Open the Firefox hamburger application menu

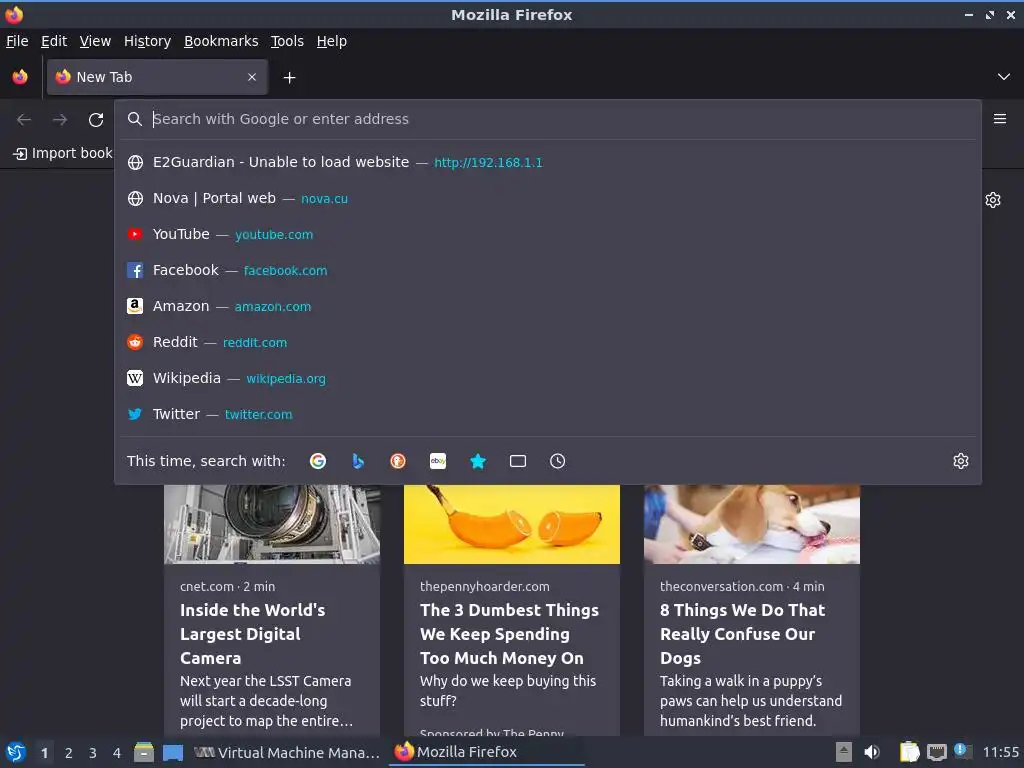pyautogui.click(x=1000, y=119)
